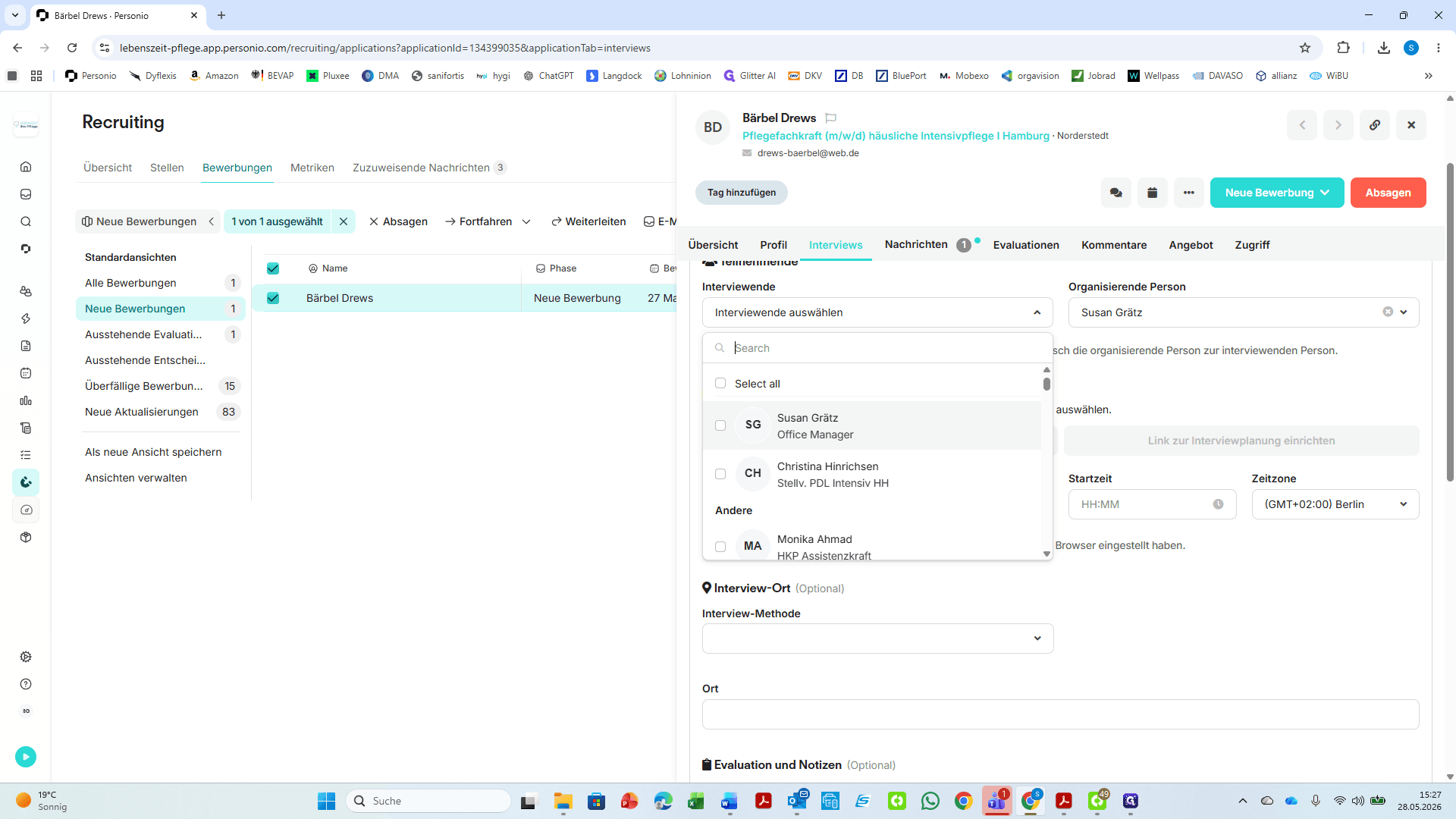This screenshot has height=819, width=1456.
Task: Go to previous applicant with left arrow
Action: coord(1302,125)
